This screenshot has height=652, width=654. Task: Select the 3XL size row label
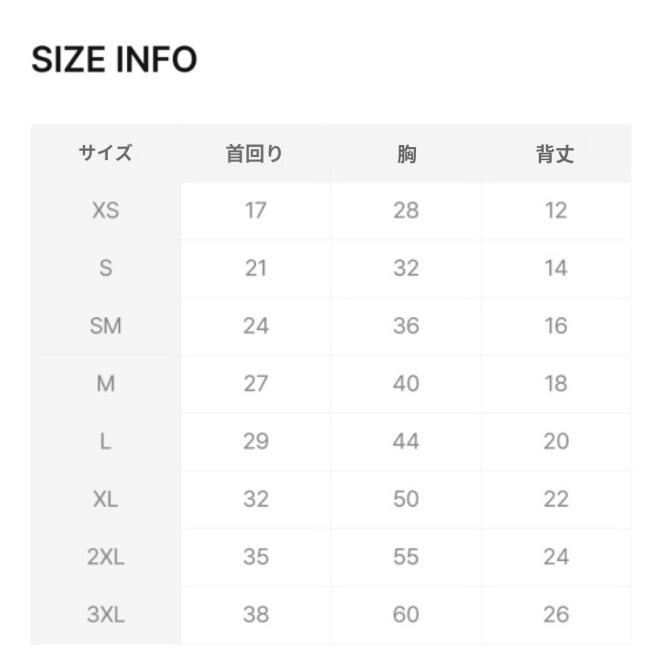tap(105, 614)
